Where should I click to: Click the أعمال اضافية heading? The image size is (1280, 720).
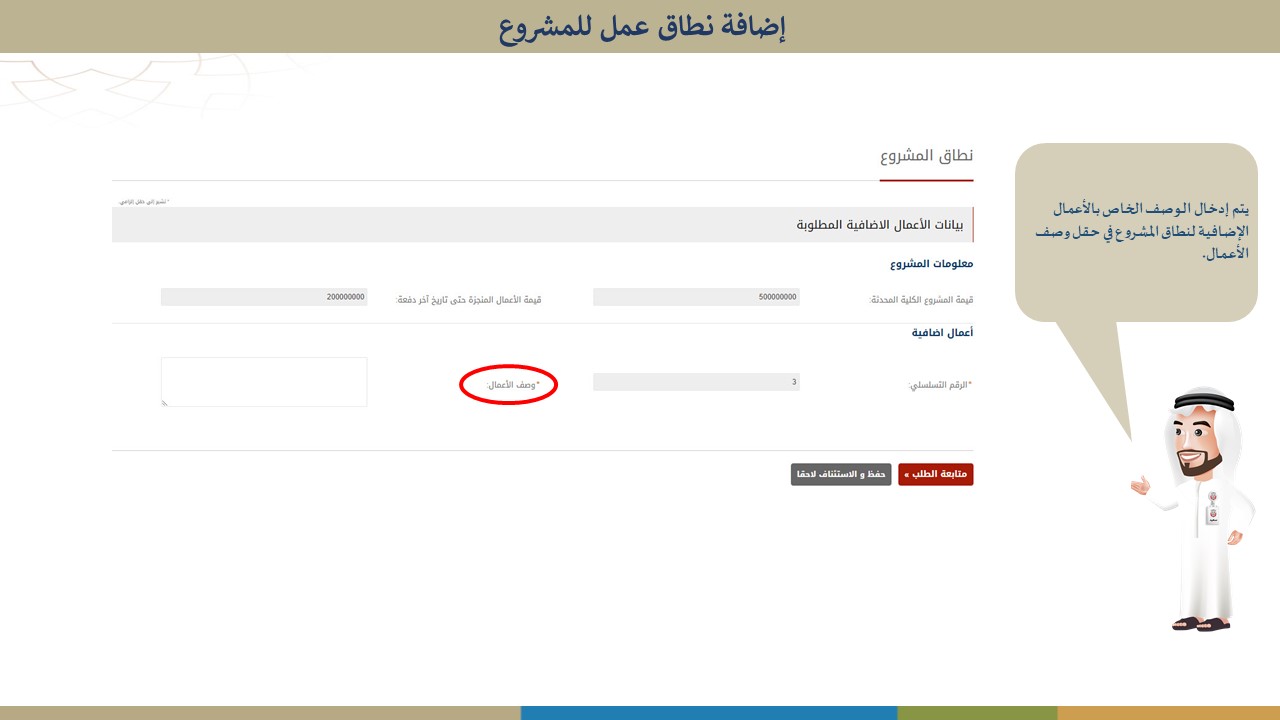942,332
